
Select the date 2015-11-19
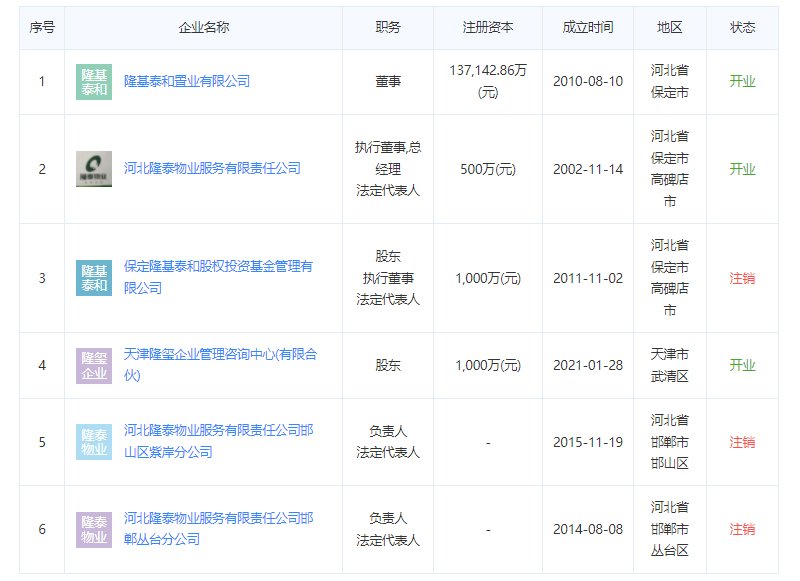click(588, 442)
